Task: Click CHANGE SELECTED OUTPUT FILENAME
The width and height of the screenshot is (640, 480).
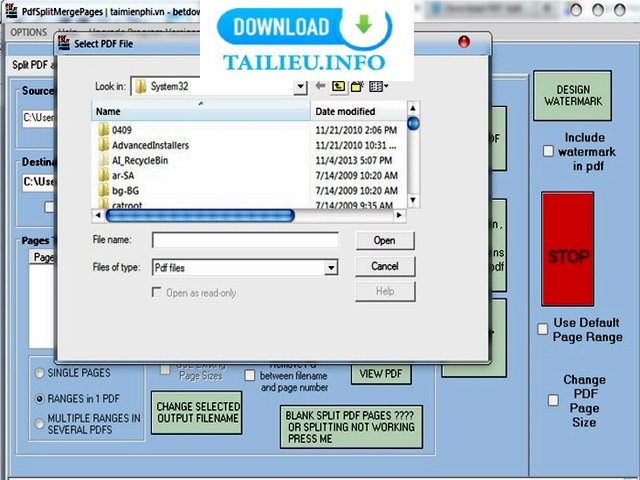Action: pyautogui.click(x=197, y=413)
